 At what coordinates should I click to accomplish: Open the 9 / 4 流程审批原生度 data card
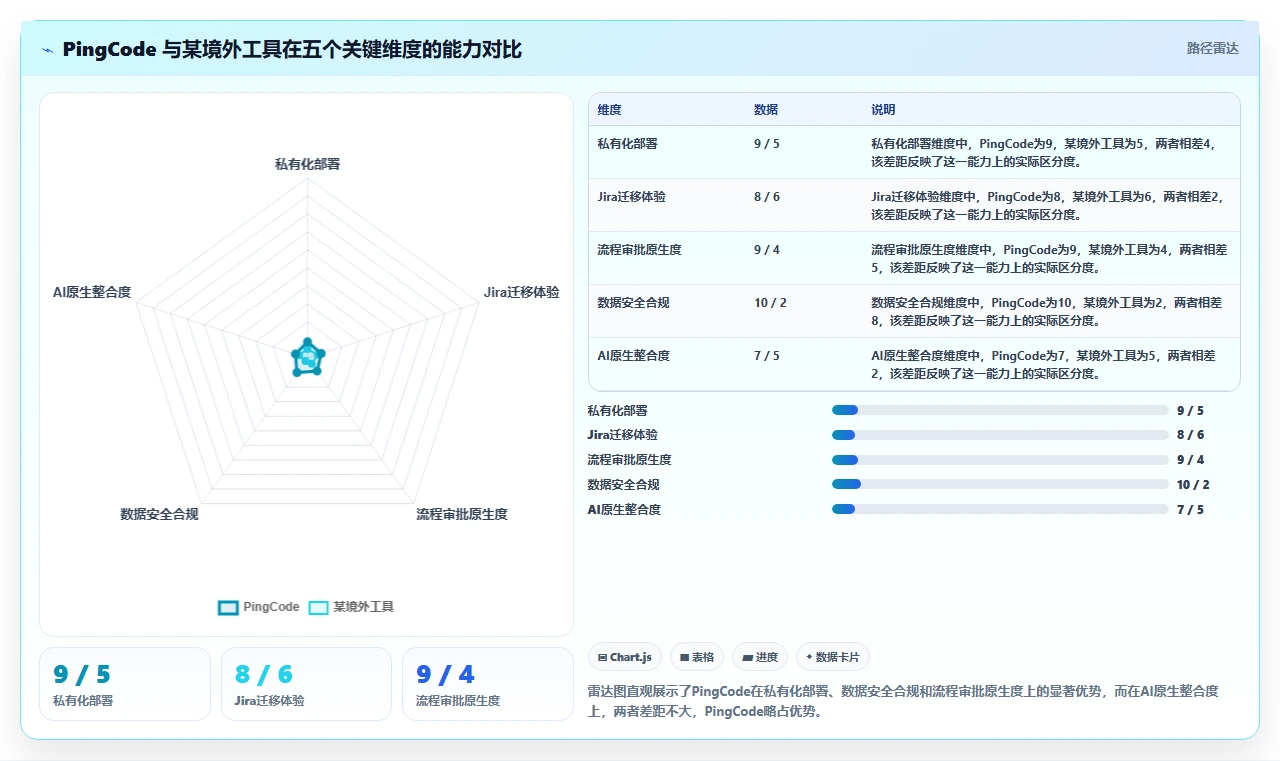[487, 684]
